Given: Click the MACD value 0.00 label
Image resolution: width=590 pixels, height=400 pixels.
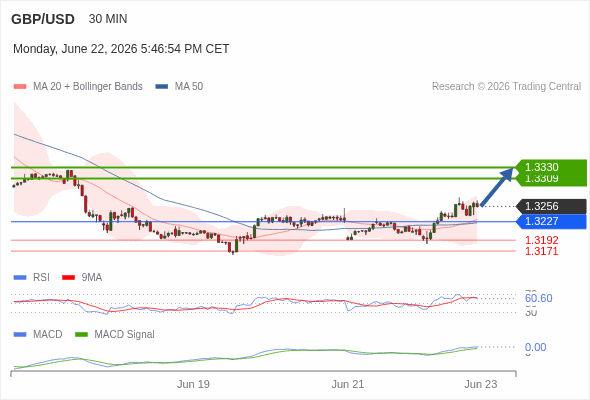Looking at the screenshot, I should [x=535, y=347].
